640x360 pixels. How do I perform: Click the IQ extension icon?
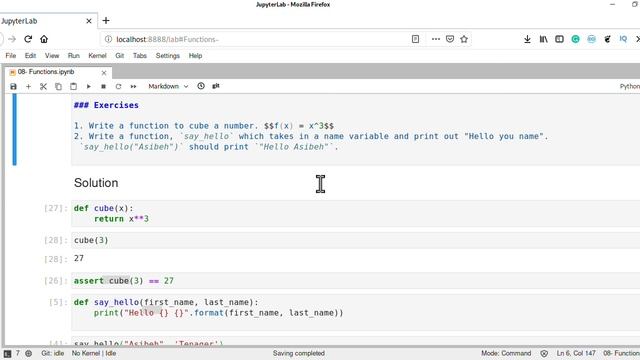coord(623,39)
